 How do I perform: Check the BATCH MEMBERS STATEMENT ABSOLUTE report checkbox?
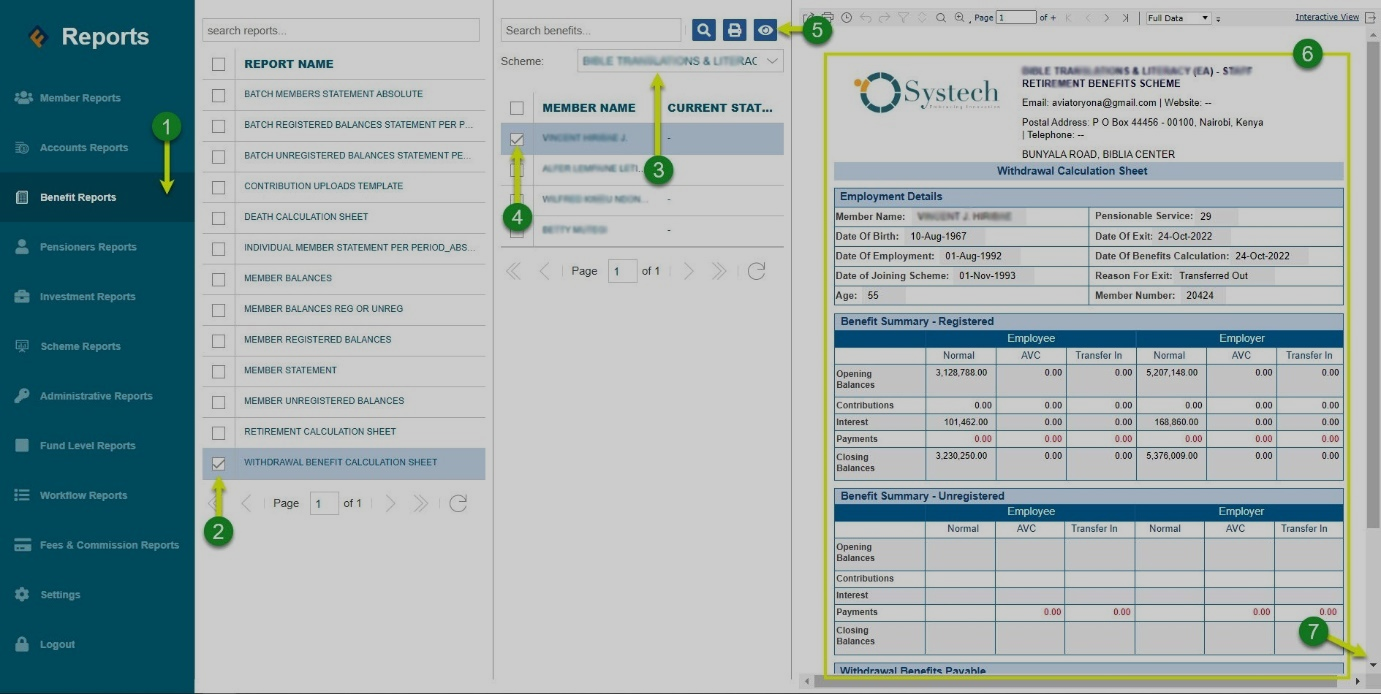[219, 93]
